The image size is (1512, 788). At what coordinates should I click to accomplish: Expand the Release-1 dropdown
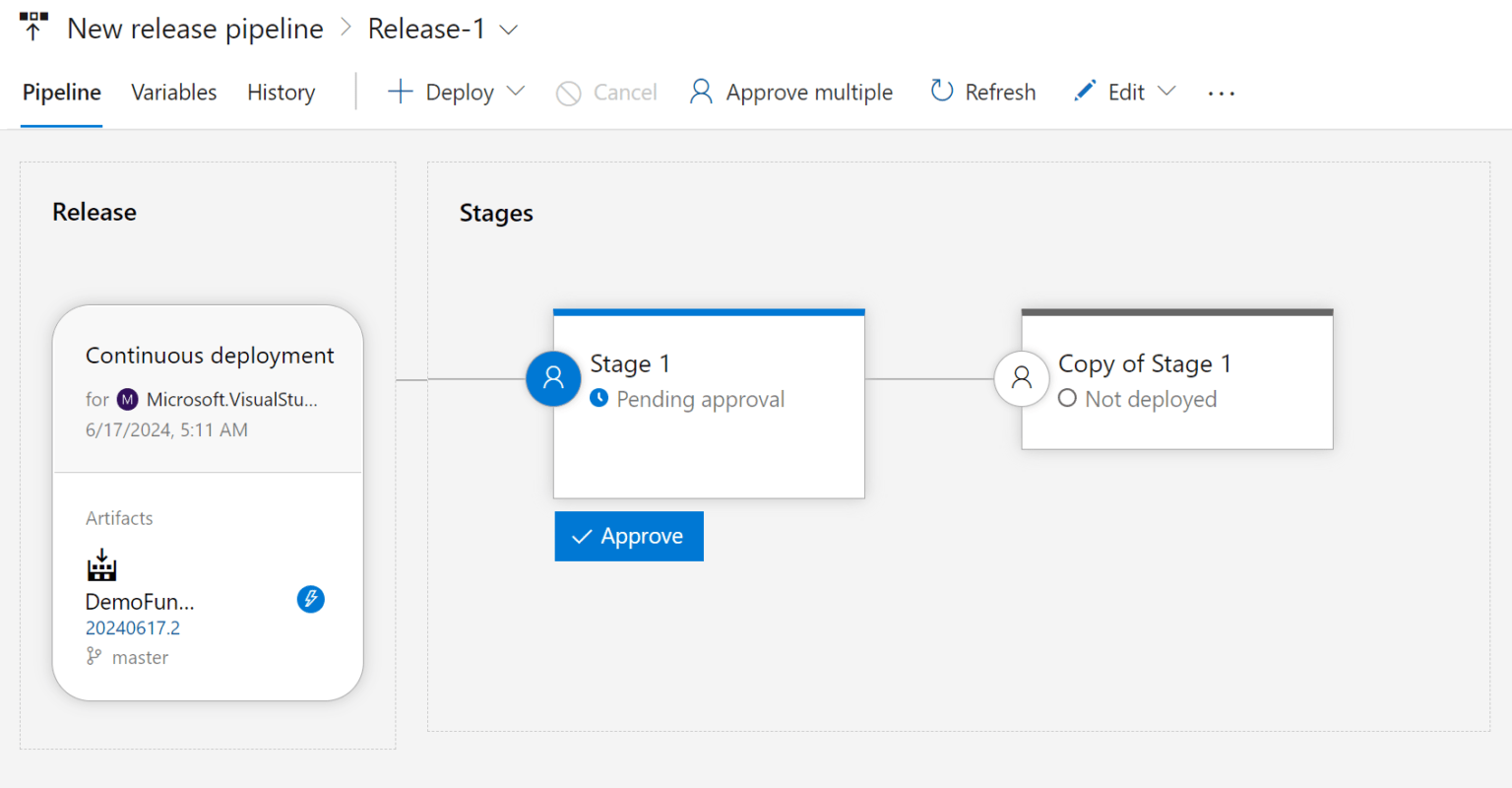pyautogui.click(x=509, y=30)
